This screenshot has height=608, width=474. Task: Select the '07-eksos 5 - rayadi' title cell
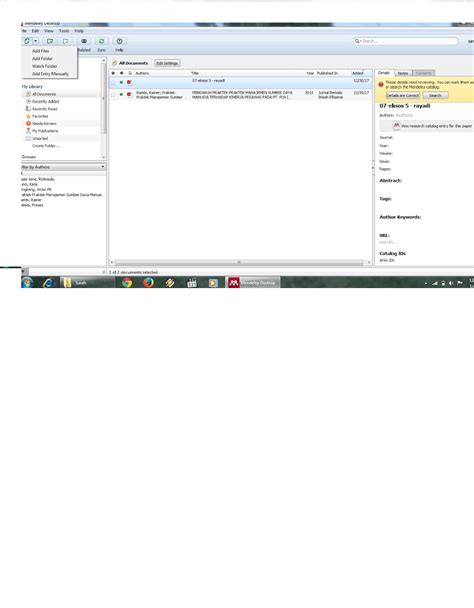208,81
